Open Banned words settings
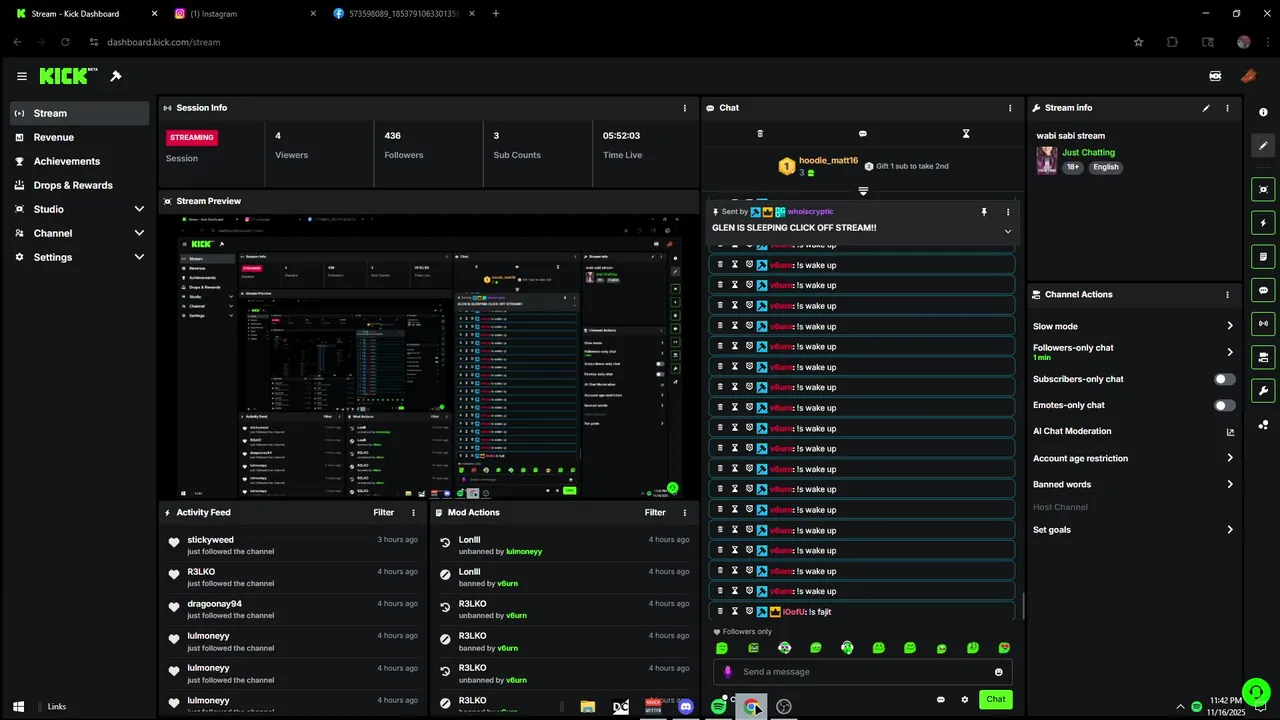Viewport: 1280px width, 720px height. coord(1133,484)
